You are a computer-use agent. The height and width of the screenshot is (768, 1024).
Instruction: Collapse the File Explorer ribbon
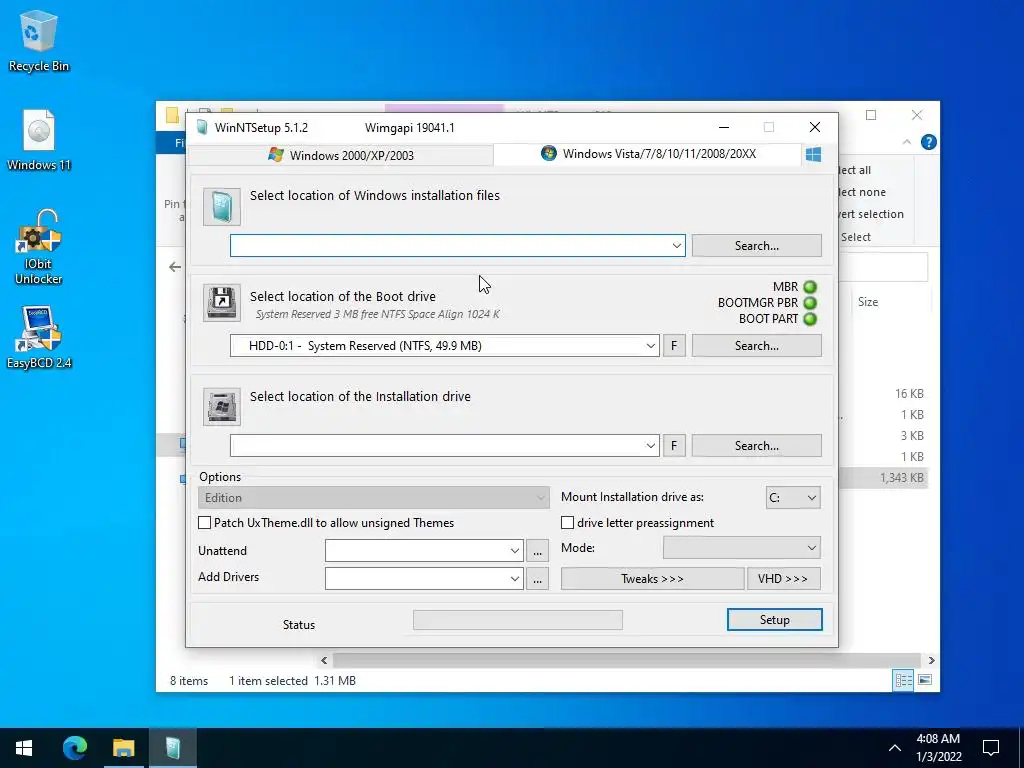click(906, 142)
